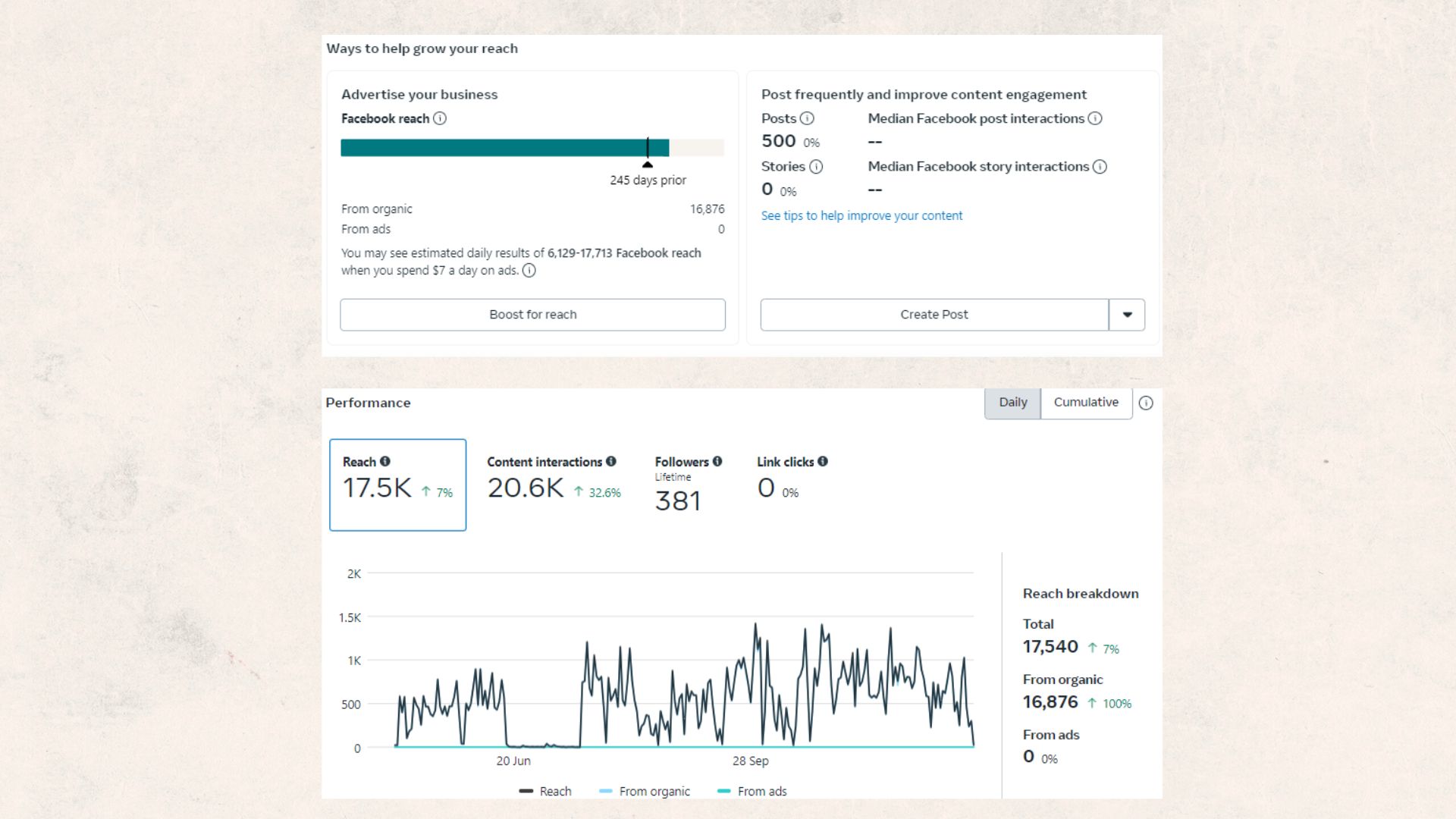This screenshot has width=1456, height=819.
Task: Click Median Facebook story interactions info icon
Action: 1100,167
